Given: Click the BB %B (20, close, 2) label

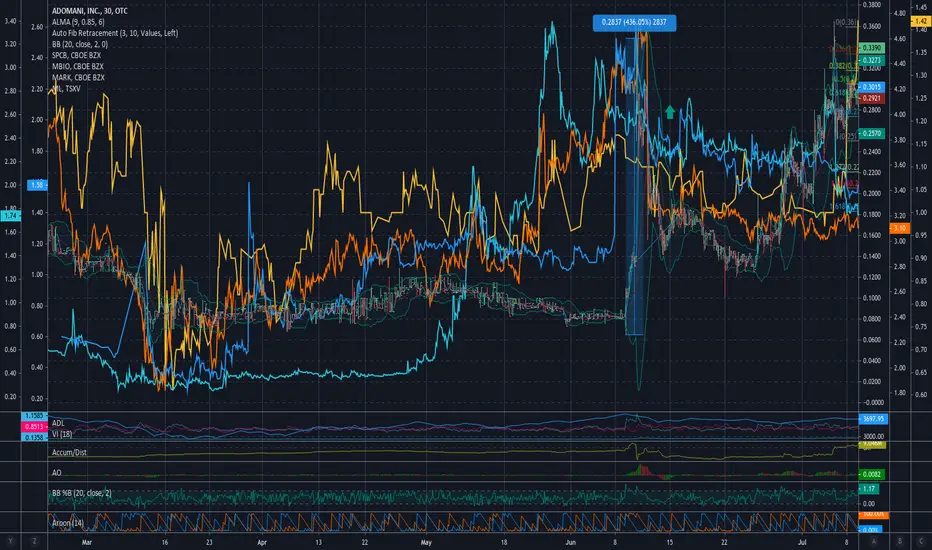Looking at the screenshot, I should pyautogui.click(x=81, y=494).
